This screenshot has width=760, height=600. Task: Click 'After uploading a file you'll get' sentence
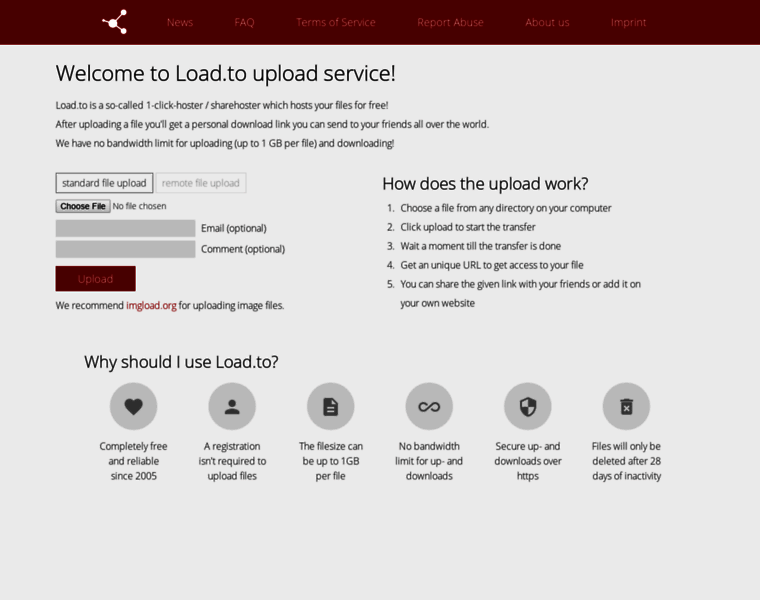pos(272,125)
